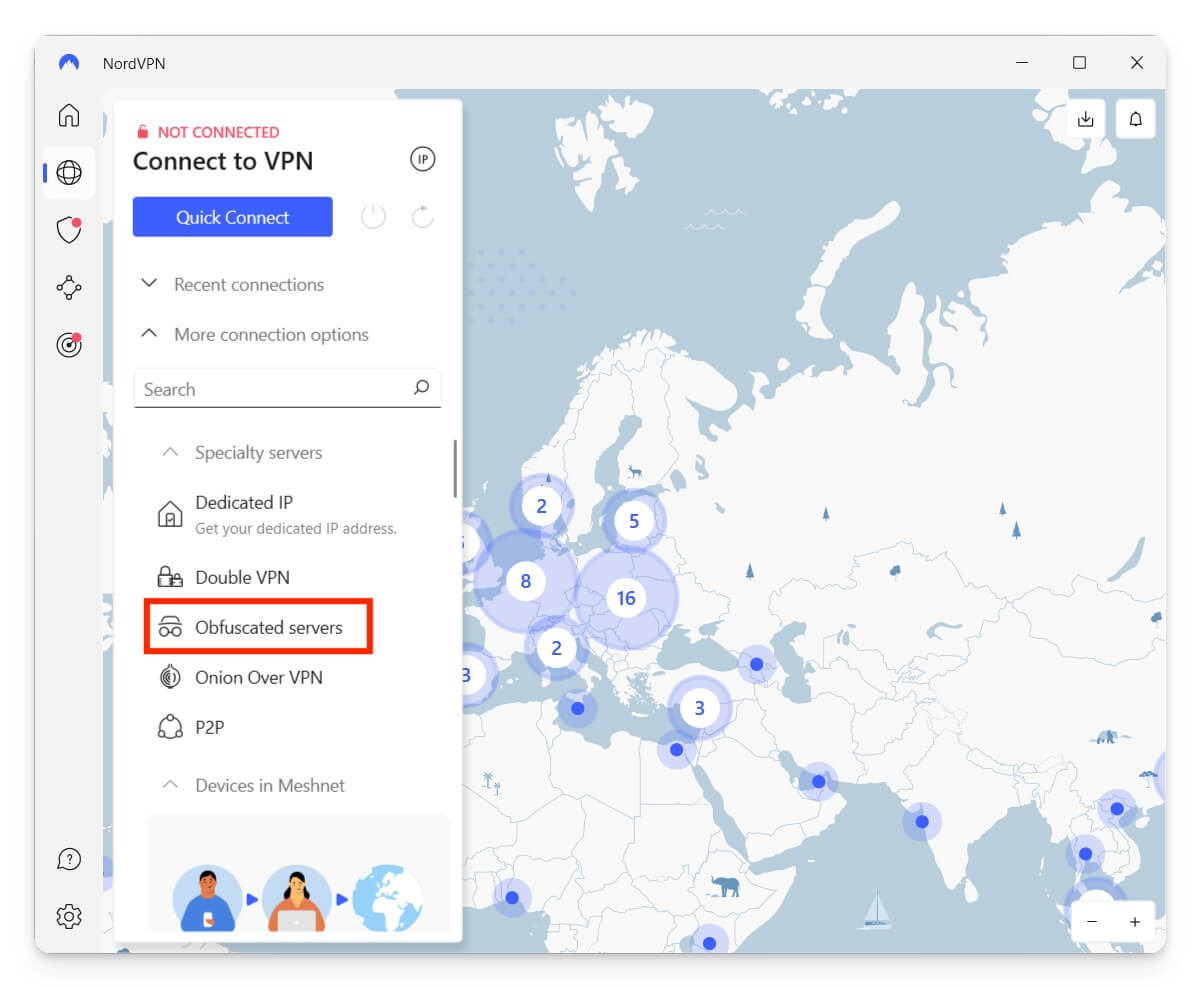The height and width of the screenshot is (988, 1200).
Task: Click the reconnect refresh arrow icon
Action: click(423, 216)
